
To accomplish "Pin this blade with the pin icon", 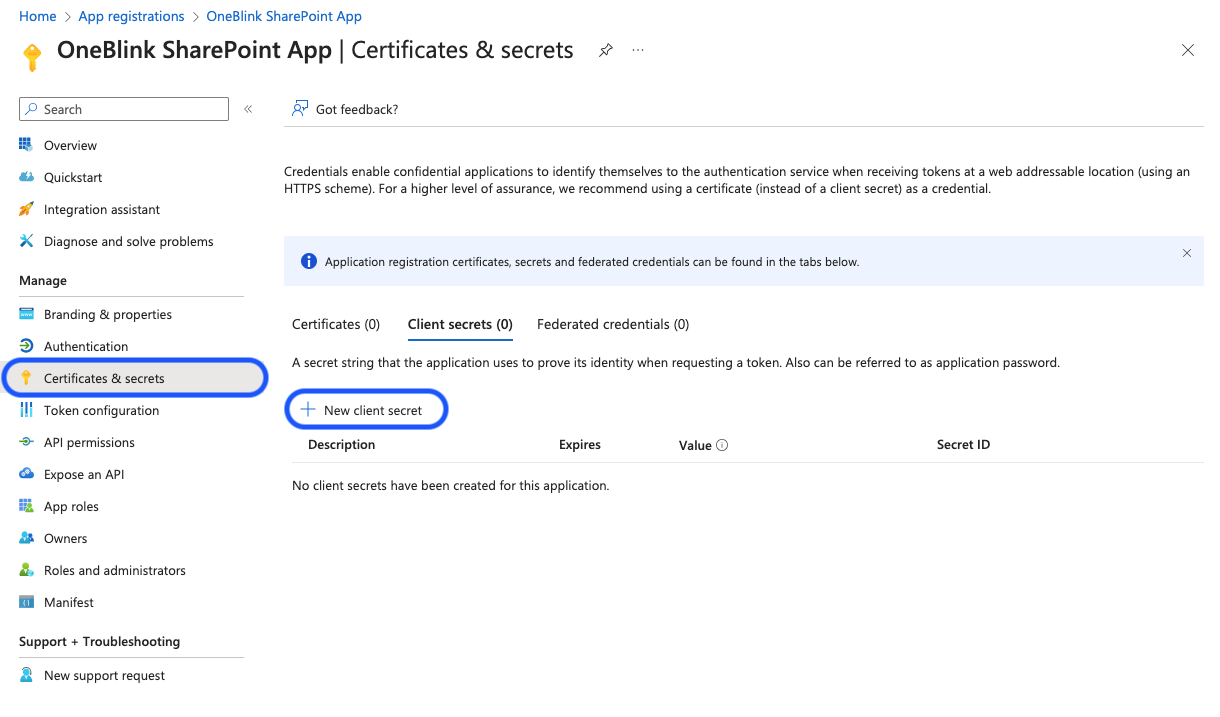I will (605, 50).
